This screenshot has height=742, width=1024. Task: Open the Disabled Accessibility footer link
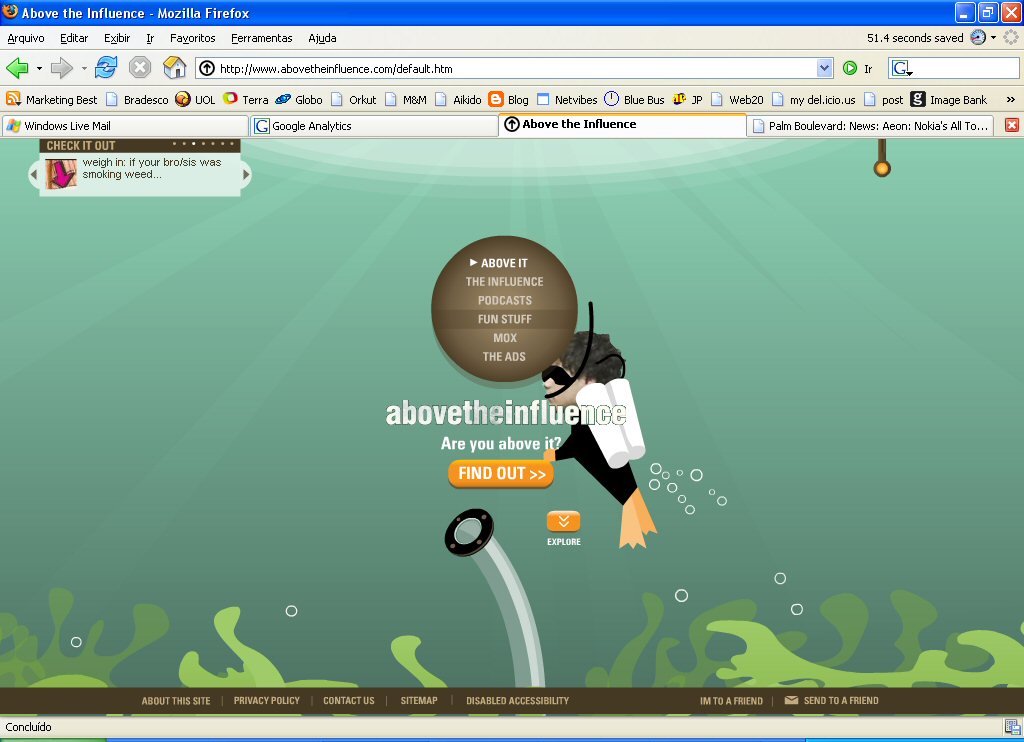(x=517, y=701)
